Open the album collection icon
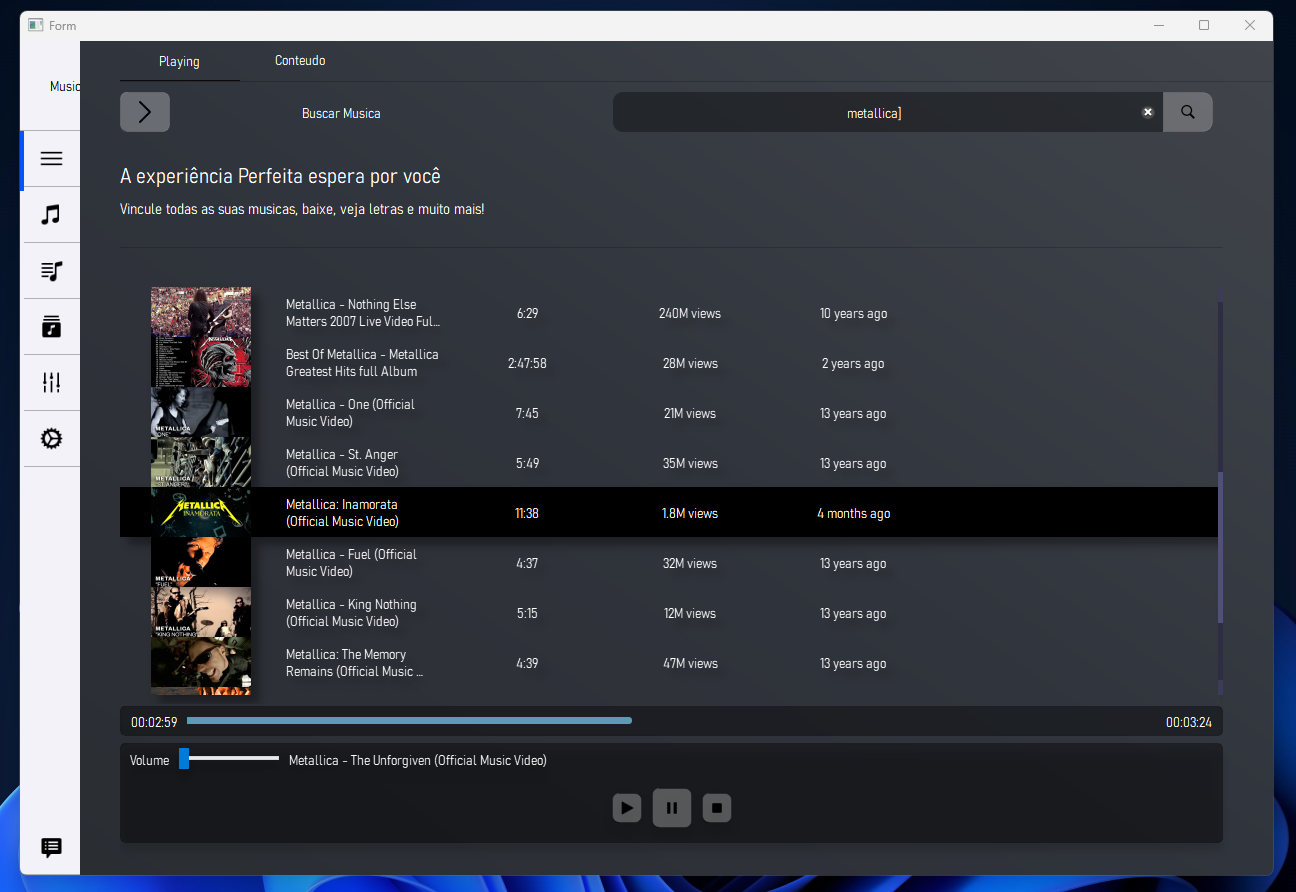This screenshot has width=1296, height=892. click(x=51, y=327)
